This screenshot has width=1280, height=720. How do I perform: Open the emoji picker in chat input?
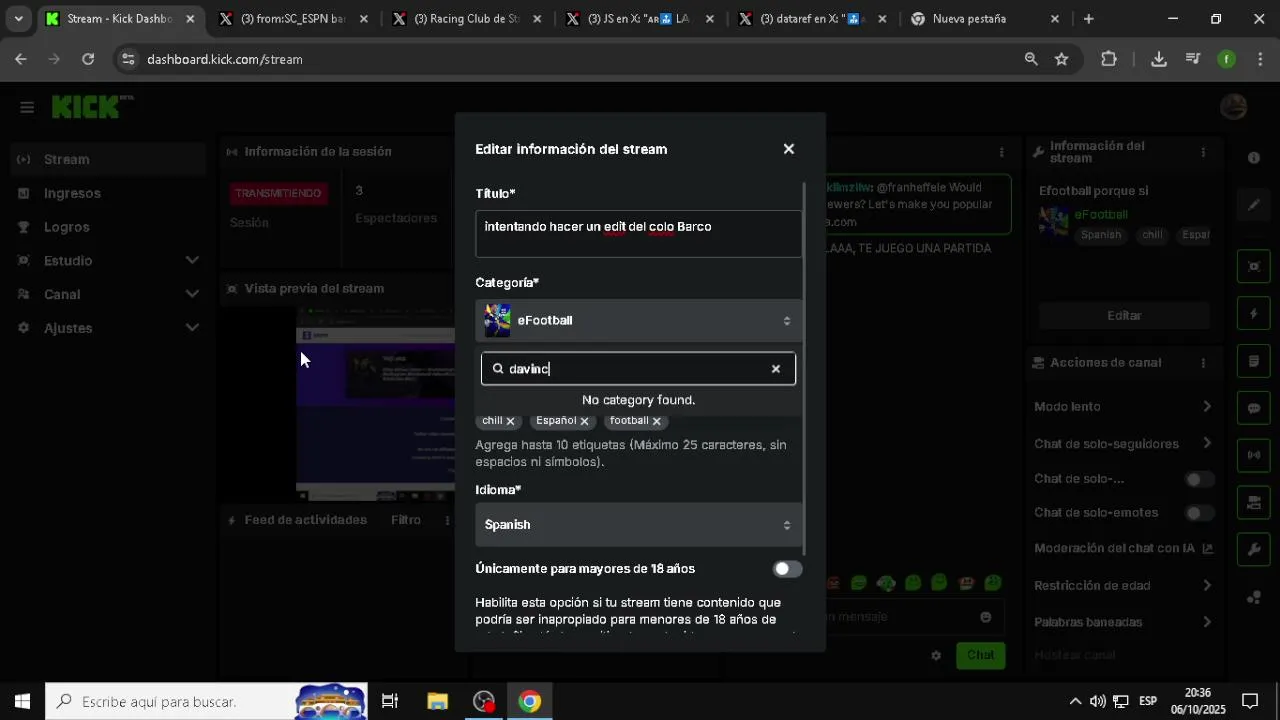coord(986,617)
